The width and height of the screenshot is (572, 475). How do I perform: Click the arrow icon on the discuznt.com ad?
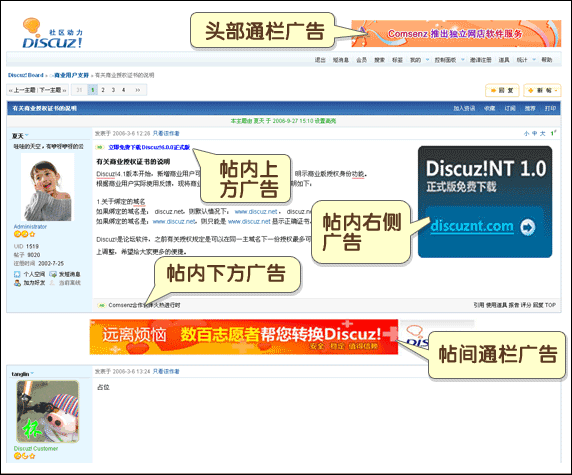(x=527, y=227)
